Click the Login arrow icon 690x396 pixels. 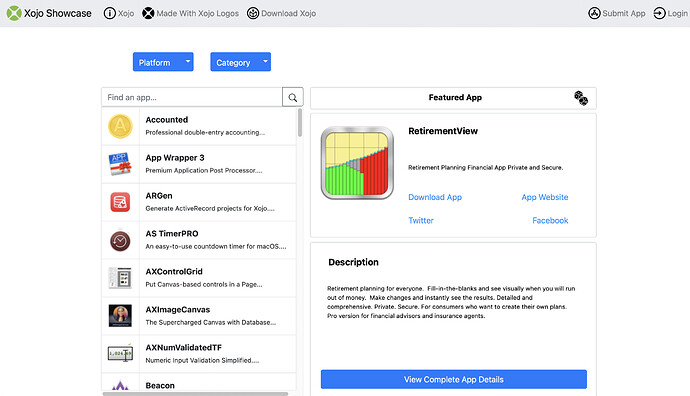click(x=659, y=13)
